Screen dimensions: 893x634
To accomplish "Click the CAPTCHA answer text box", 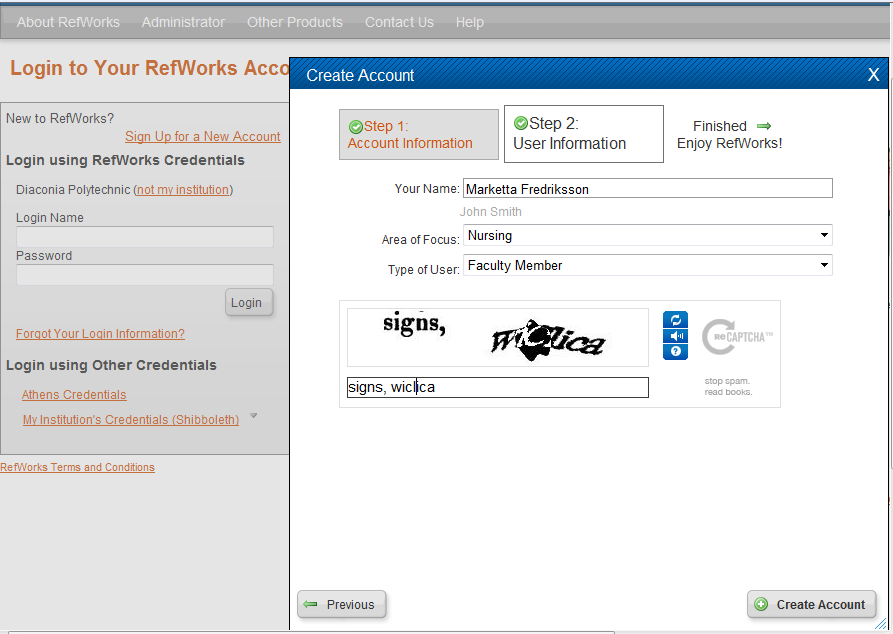I will [498, 387].
